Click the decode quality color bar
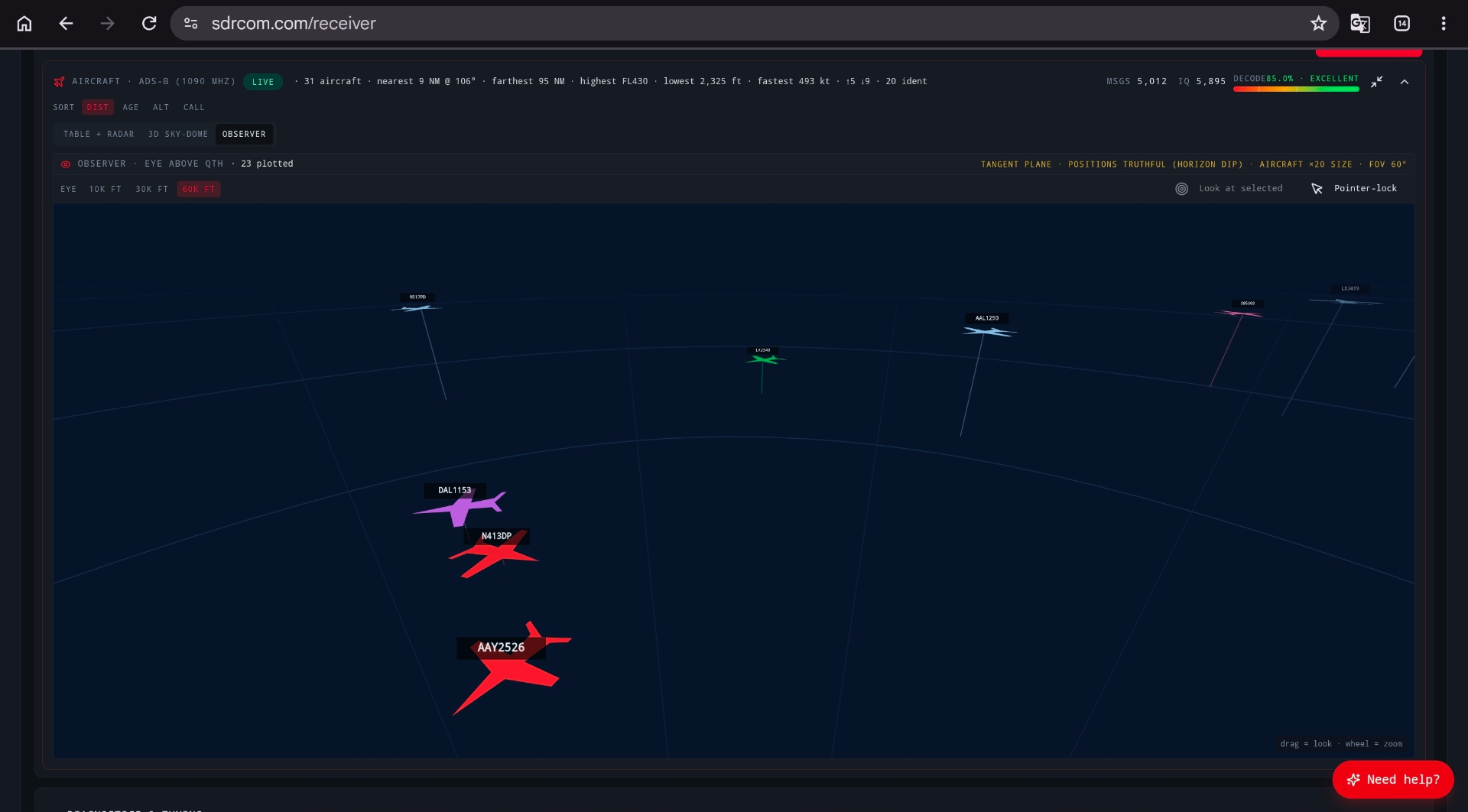The width and height of the screenshot is (1468, 812). click(x=1296, y=89)
